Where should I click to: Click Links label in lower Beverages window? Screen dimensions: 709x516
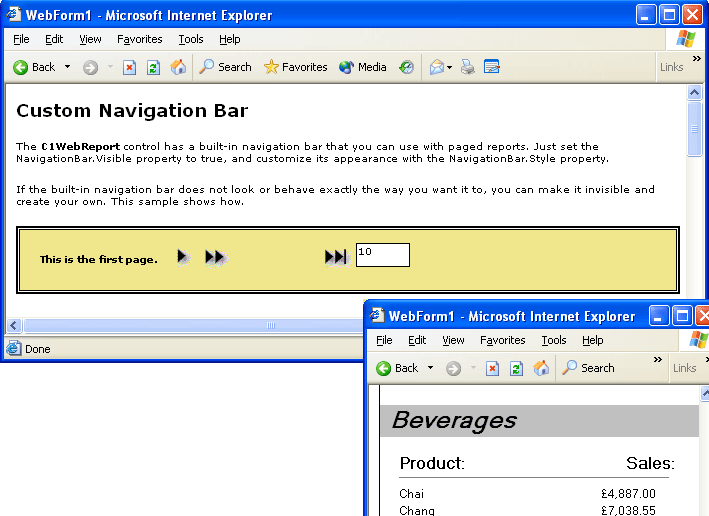[x=685, y=368]
